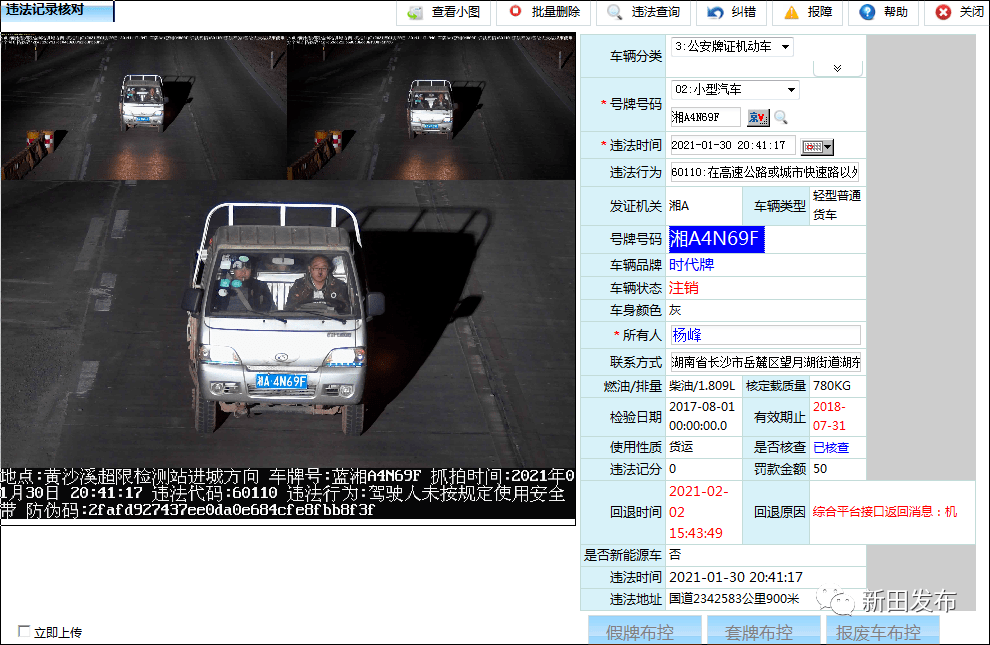
Task: Open 帮助 help
Action: pos(883,13)
